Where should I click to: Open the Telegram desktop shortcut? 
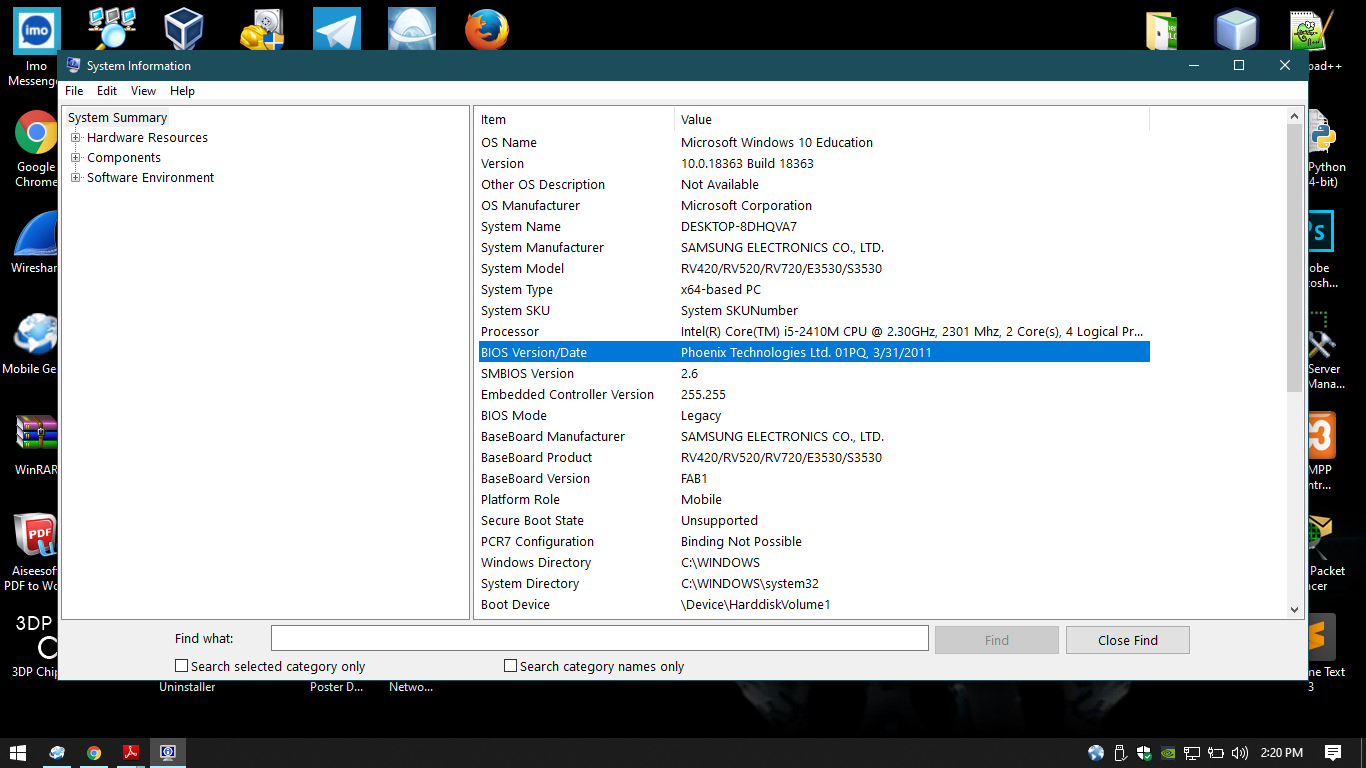coord(336,28)
